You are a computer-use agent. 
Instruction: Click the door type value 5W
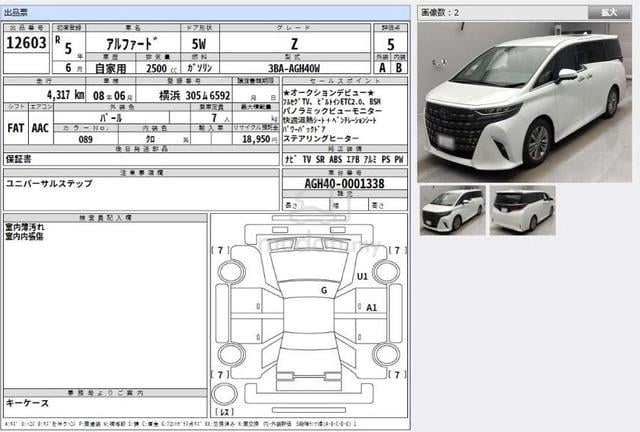tap(199, 43)
